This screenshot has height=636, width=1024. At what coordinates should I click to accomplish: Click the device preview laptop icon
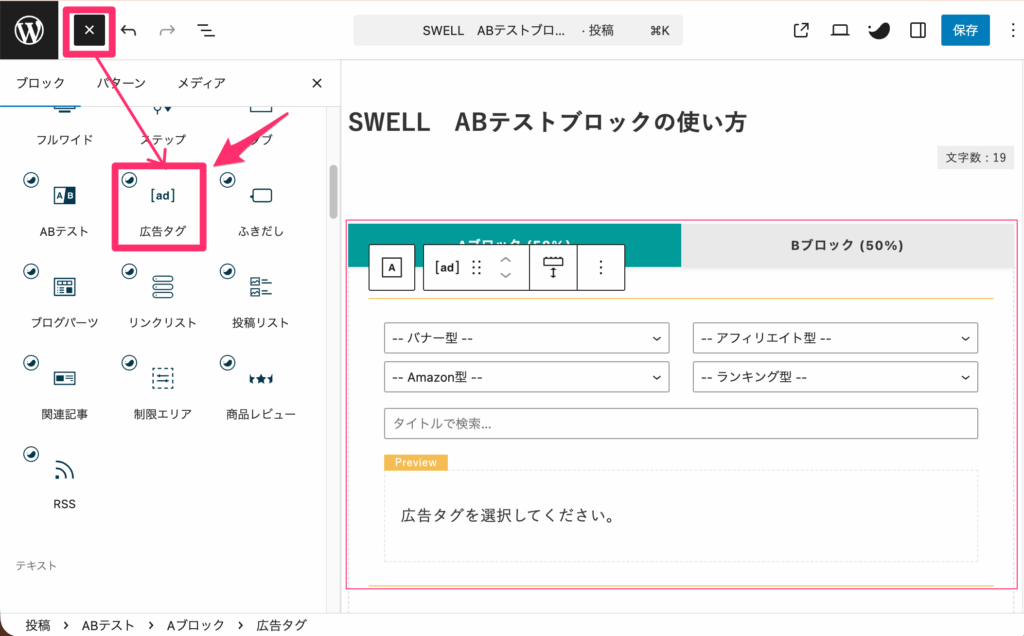[x=839, y=30]
